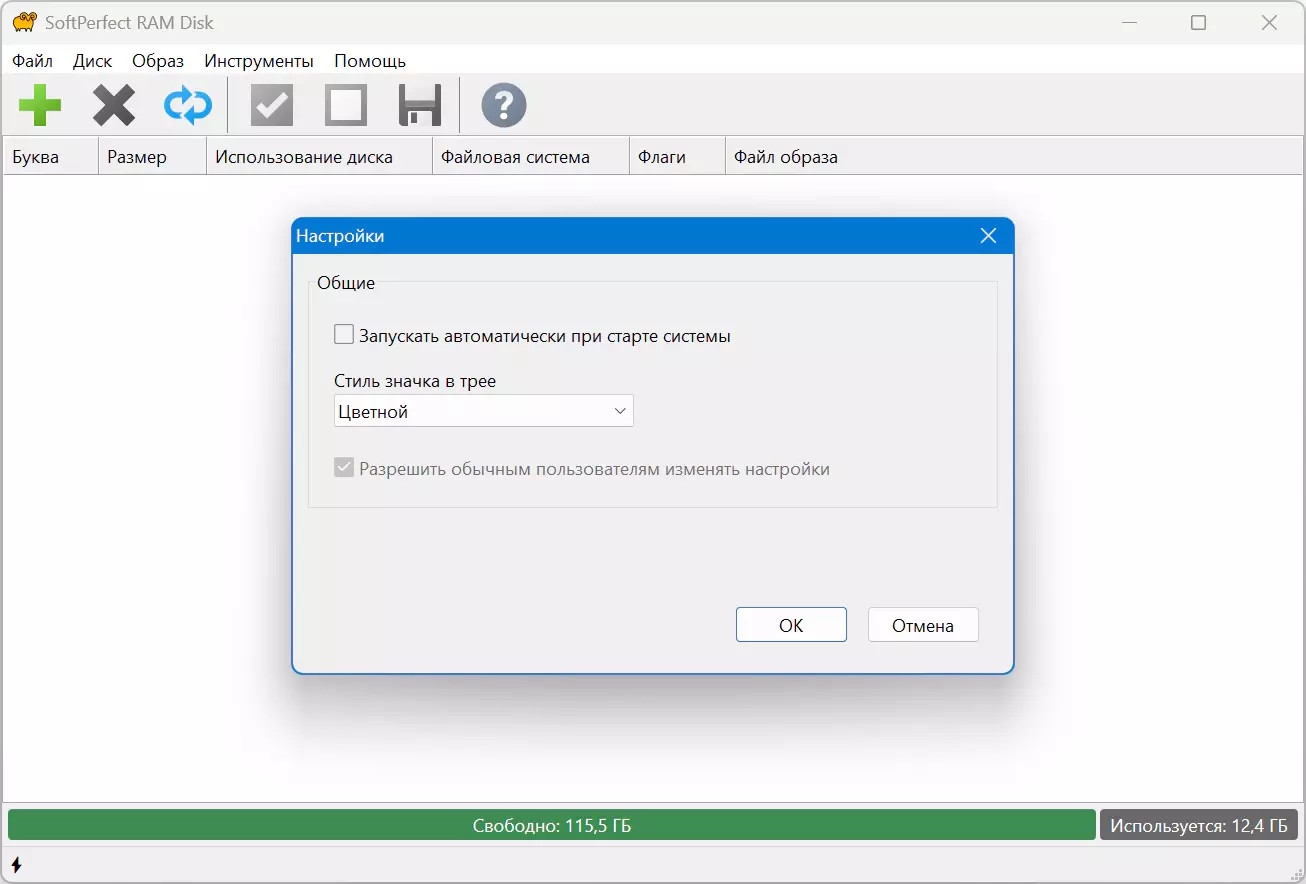Open the Образ menu

pyautogui.click(x=158, y=61)
